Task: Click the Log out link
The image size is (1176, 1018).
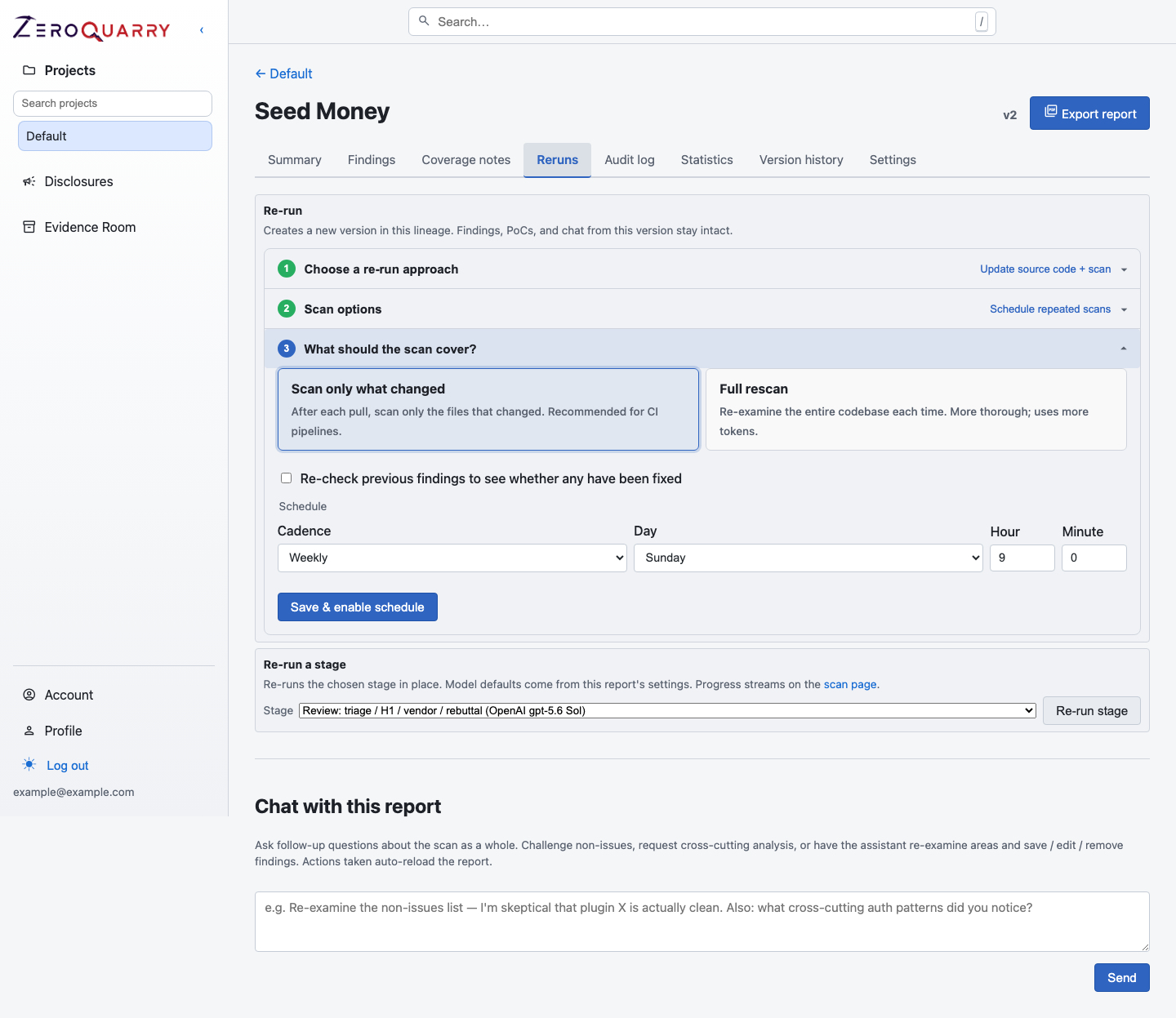Action: [x=68, y=766]
